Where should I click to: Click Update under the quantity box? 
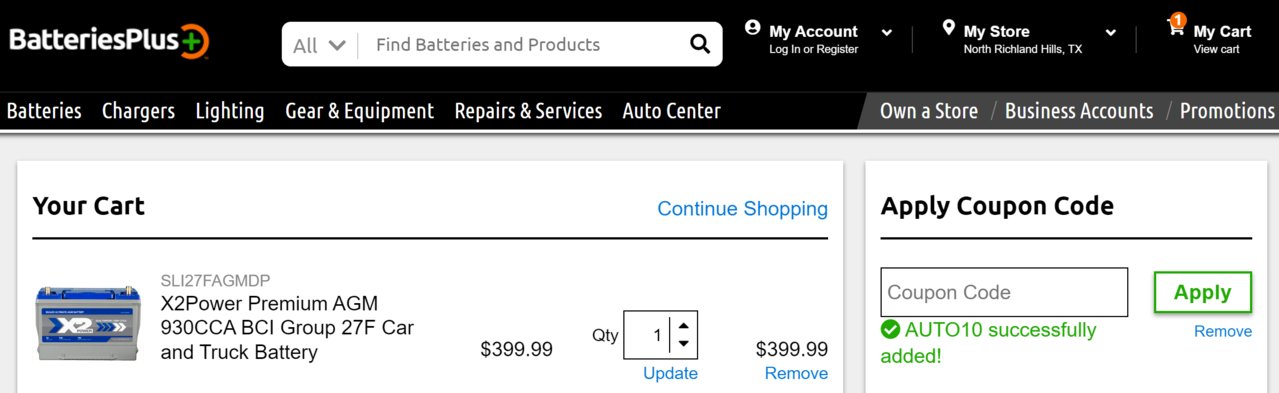coord(670,373)
